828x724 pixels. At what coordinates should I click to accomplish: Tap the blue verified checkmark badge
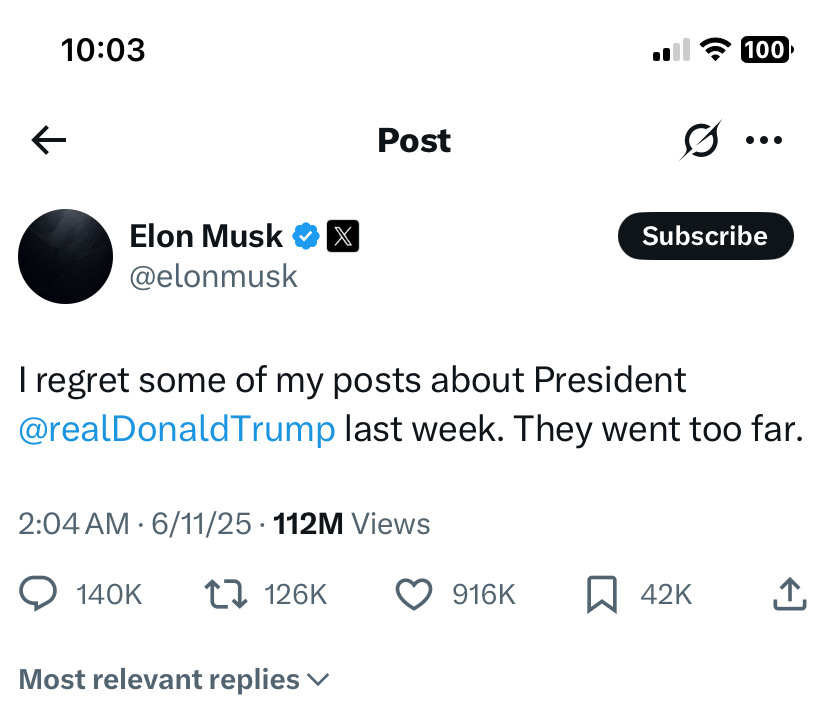point(306,236)
